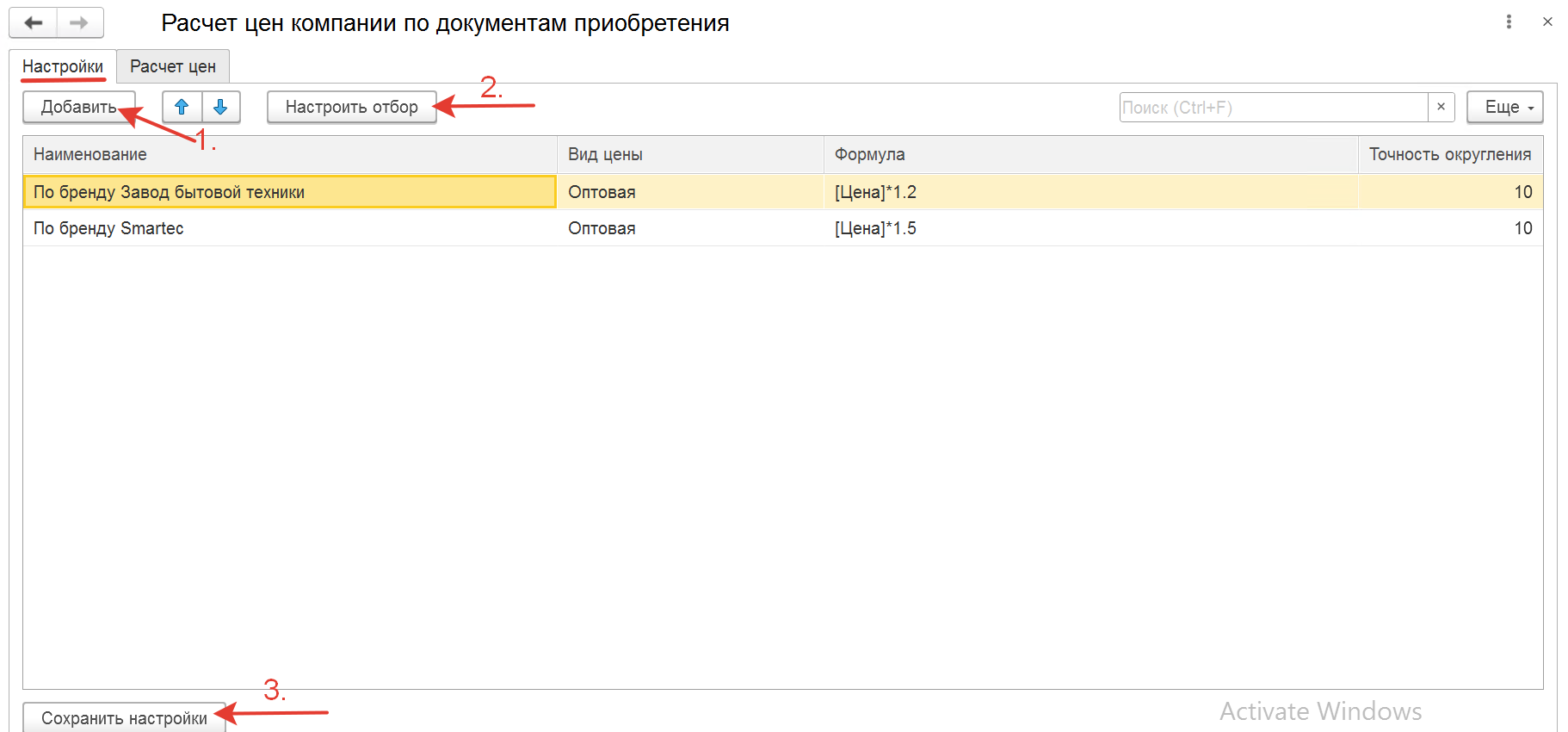The image size is (1568, 732).
Task: Go back with the left arrow button
Action: click(34, 22)
